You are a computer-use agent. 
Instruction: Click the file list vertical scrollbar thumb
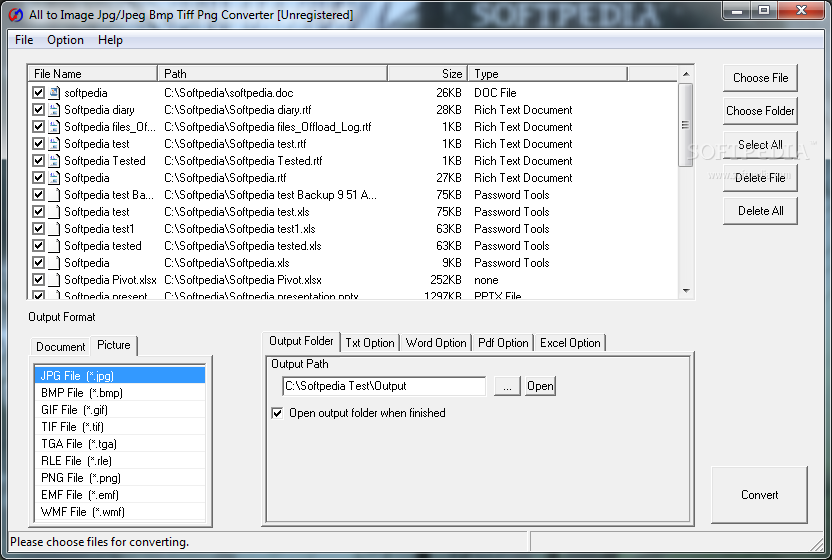tap(686, 125)
